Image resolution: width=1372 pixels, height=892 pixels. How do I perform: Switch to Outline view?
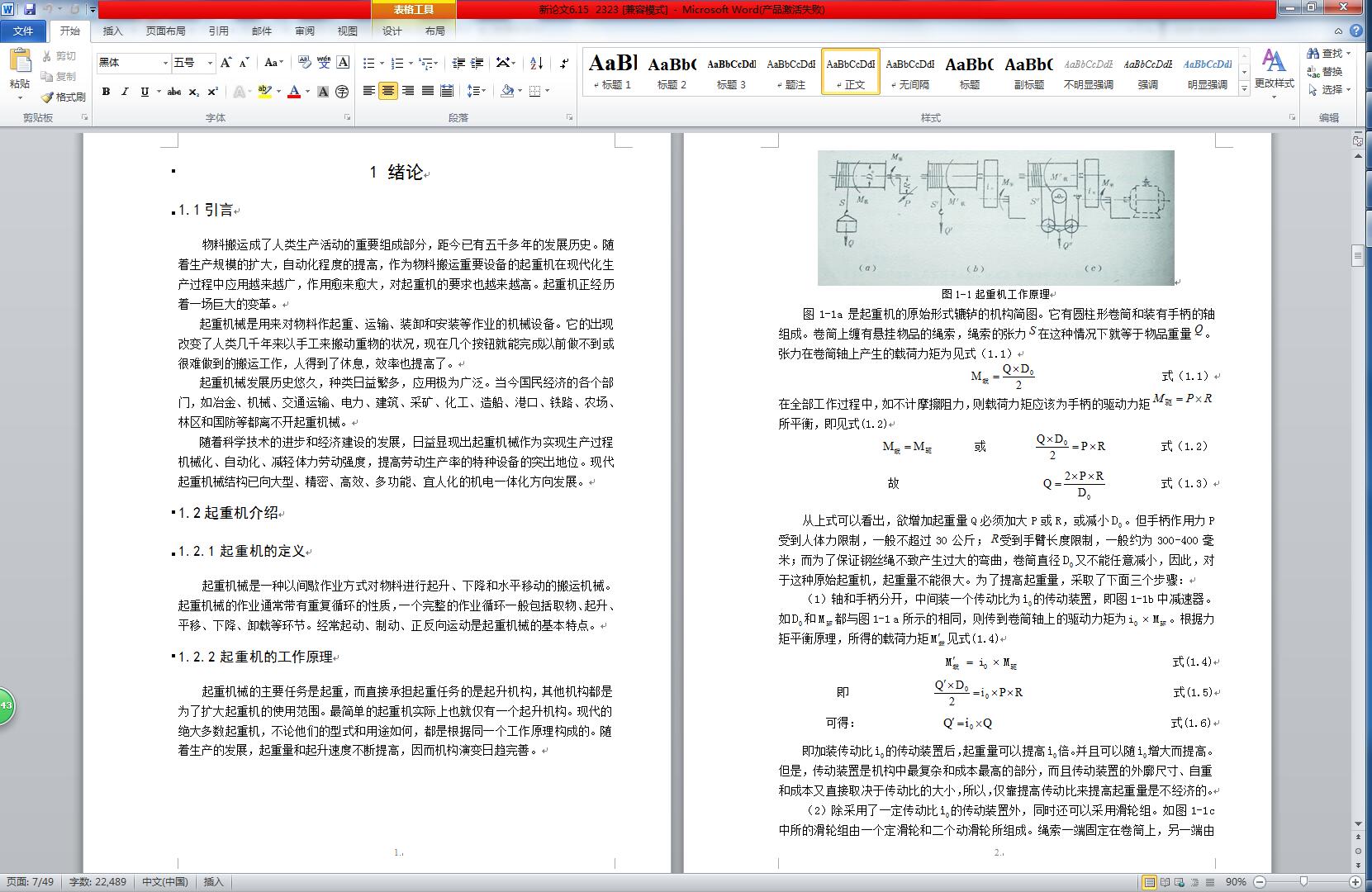point(1195,882)
